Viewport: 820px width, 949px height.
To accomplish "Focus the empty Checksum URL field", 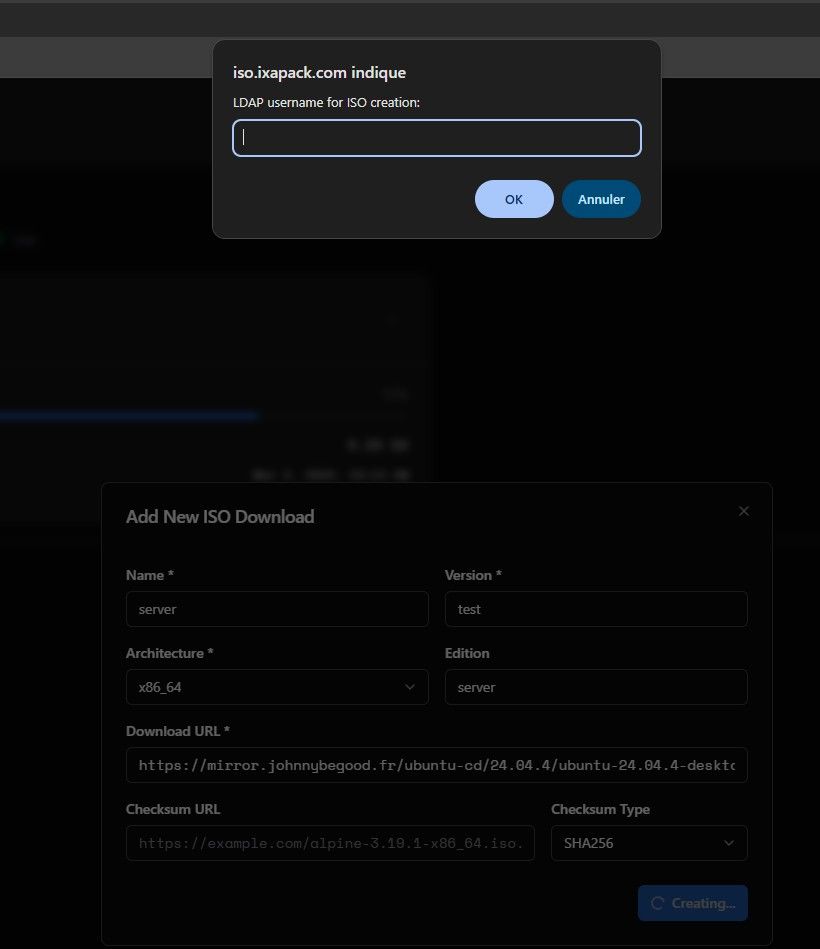I will [330, 843].
